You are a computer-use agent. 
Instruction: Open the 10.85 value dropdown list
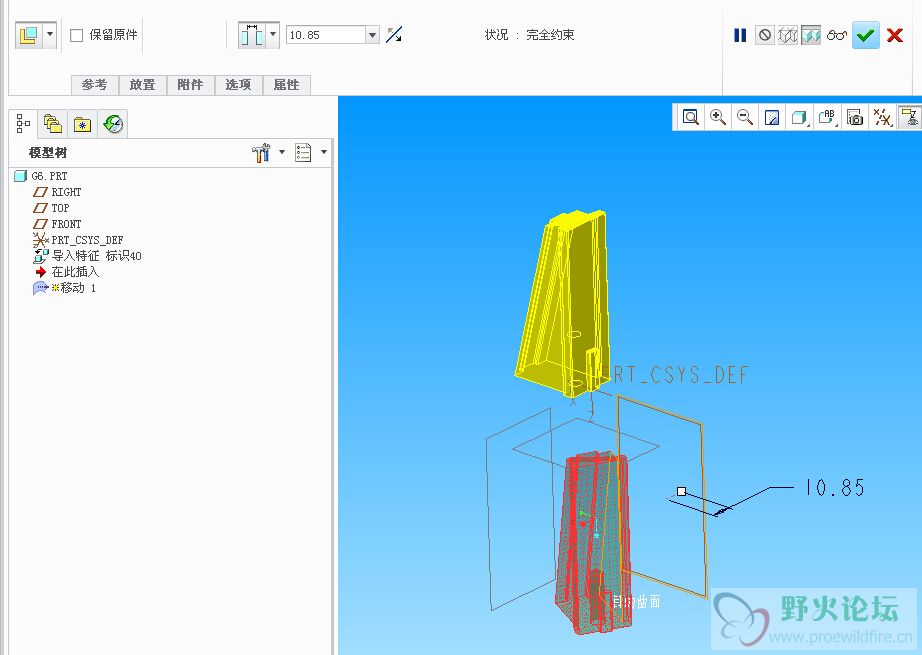click(372, 35)
